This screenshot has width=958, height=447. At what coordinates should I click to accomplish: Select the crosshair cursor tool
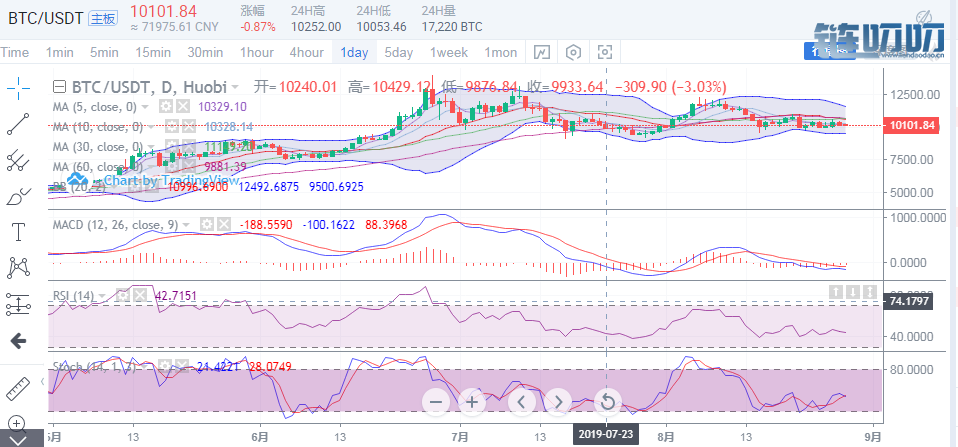point(18,88)
